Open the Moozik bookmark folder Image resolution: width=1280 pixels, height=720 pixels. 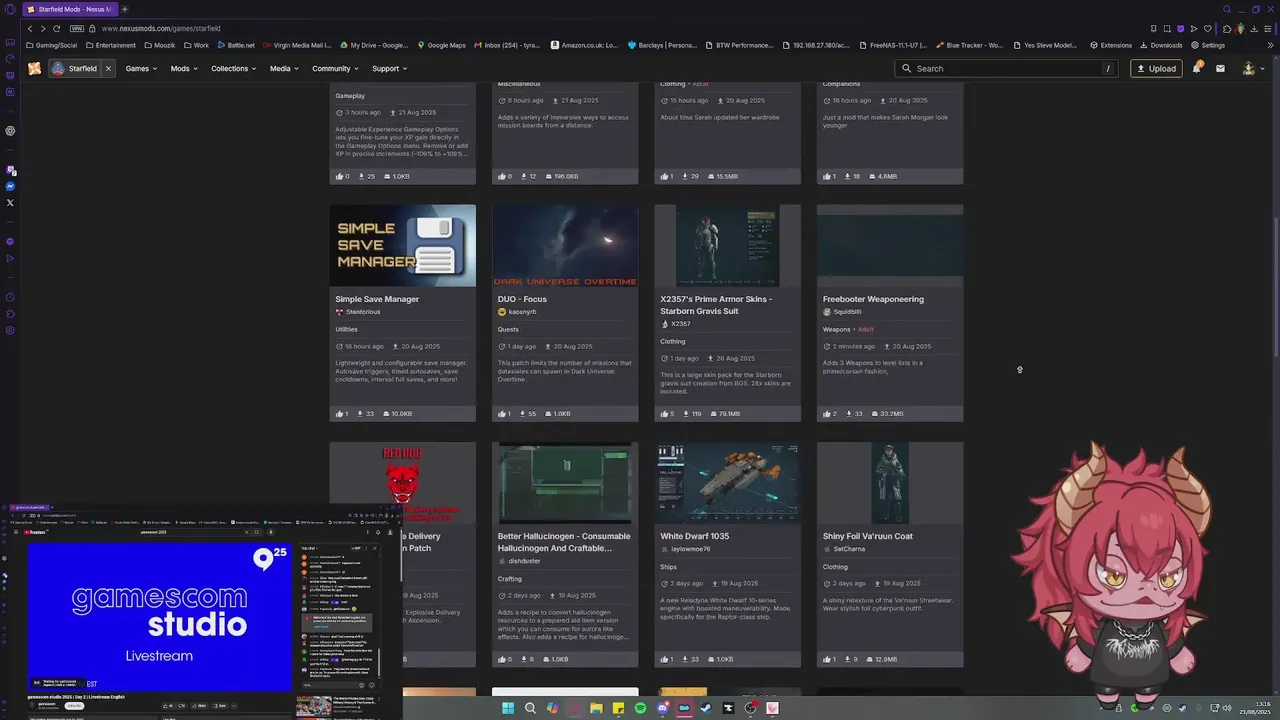click(161, 45)
